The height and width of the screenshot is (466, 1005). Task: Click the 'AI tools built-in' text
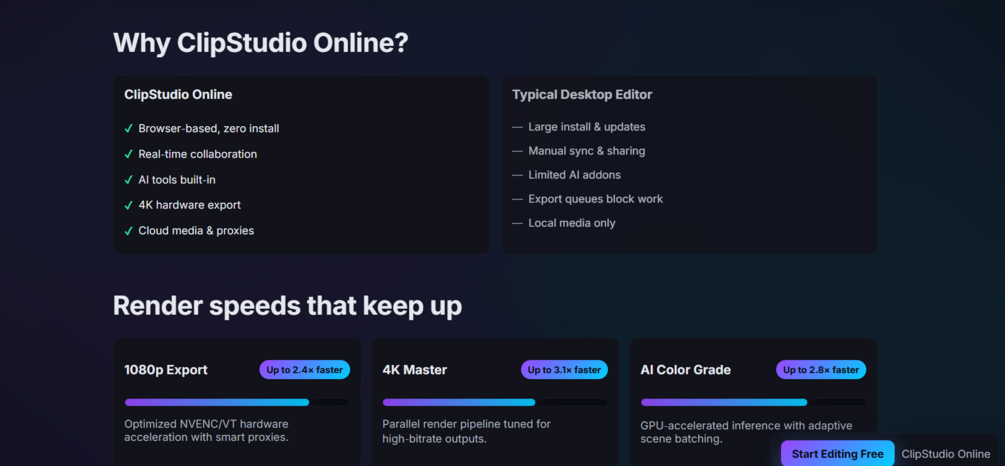[x=177, y=180]
